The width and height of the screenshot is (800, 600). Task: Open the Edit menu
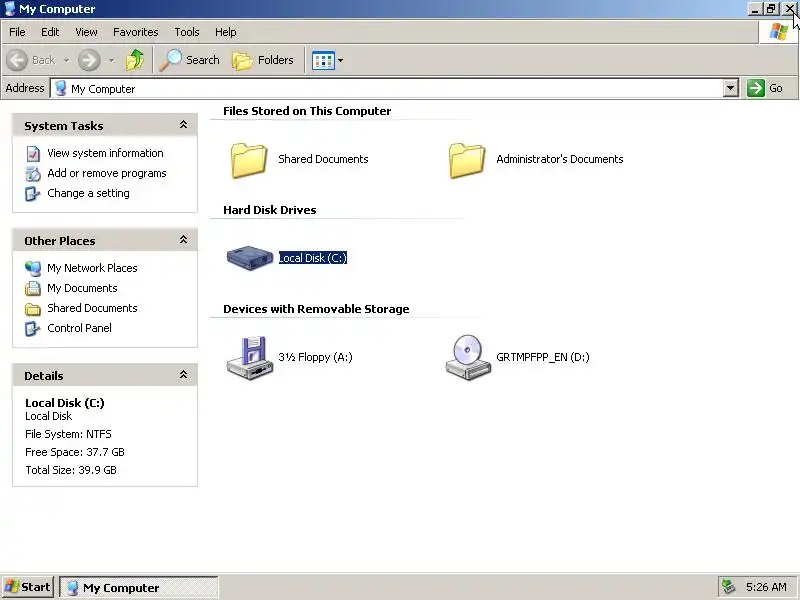(x=50, y=32)
